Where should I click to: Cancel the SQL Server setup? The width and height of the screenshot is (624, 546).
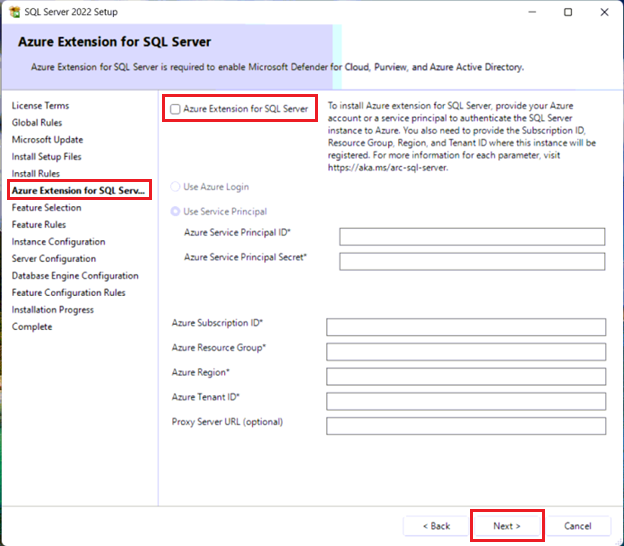click(x=578, y=526)
